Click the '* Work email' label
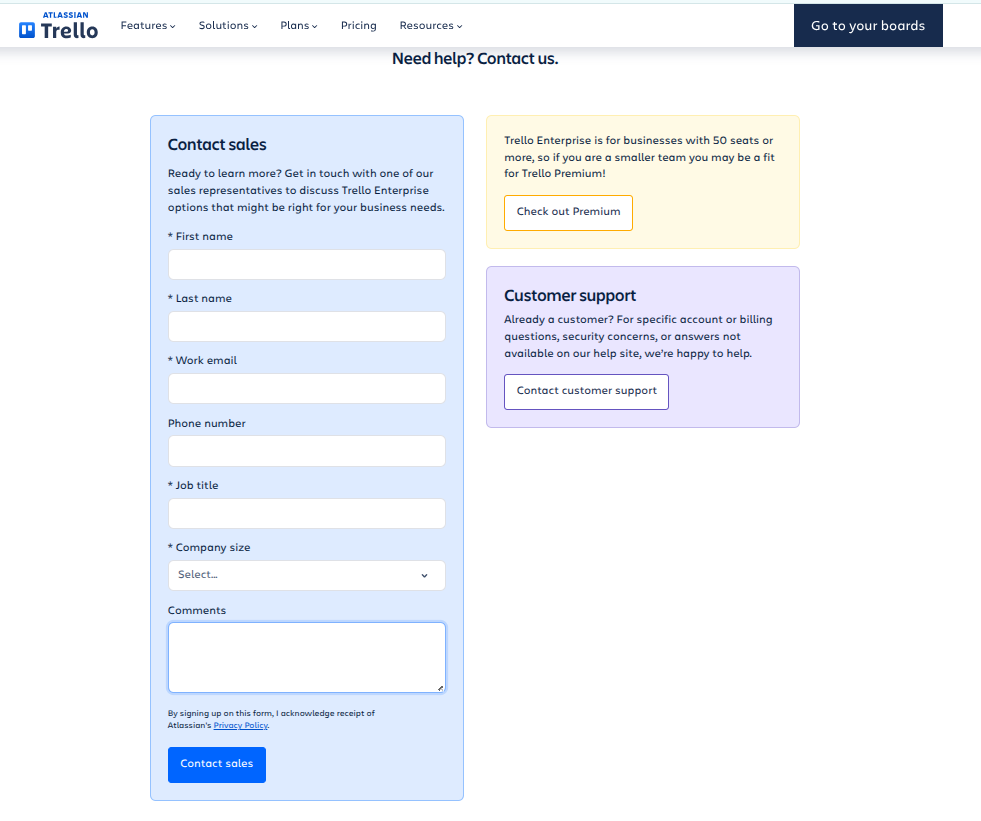The height and width of the screenshot is (821, 981). (x=202, y=360)
